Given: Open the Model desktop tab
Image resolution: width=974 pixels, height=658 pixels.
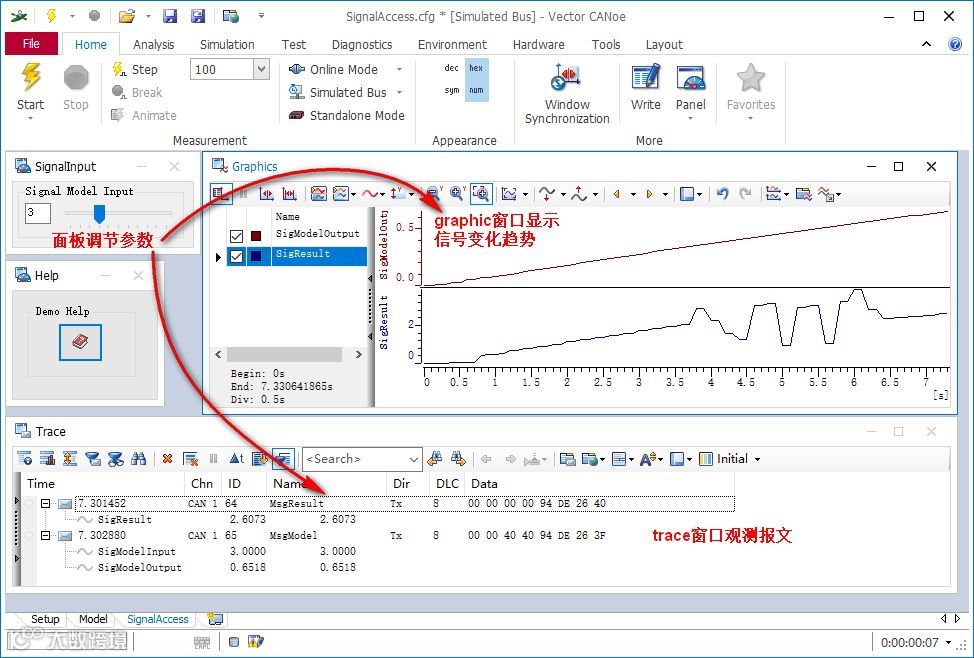Looking at the screenshot, I should [x=93, y=619].
